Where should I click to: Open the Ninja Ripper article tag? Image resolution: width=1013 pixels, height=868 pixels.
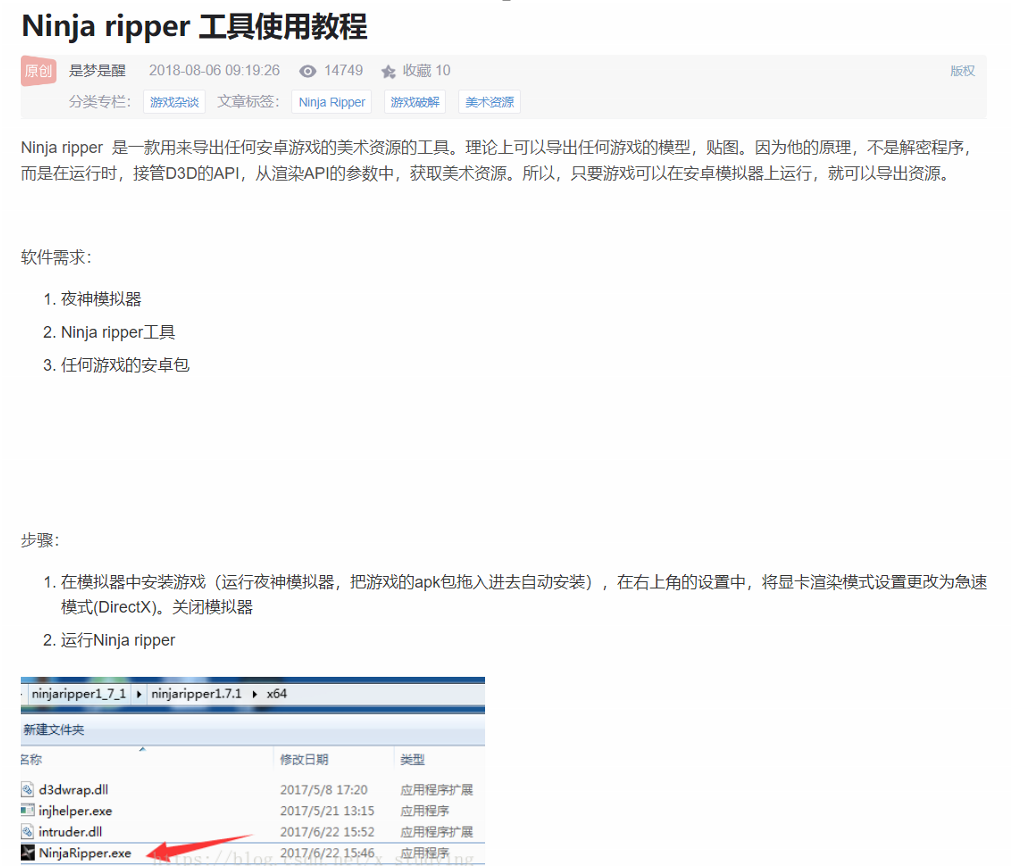click(331, 102)
